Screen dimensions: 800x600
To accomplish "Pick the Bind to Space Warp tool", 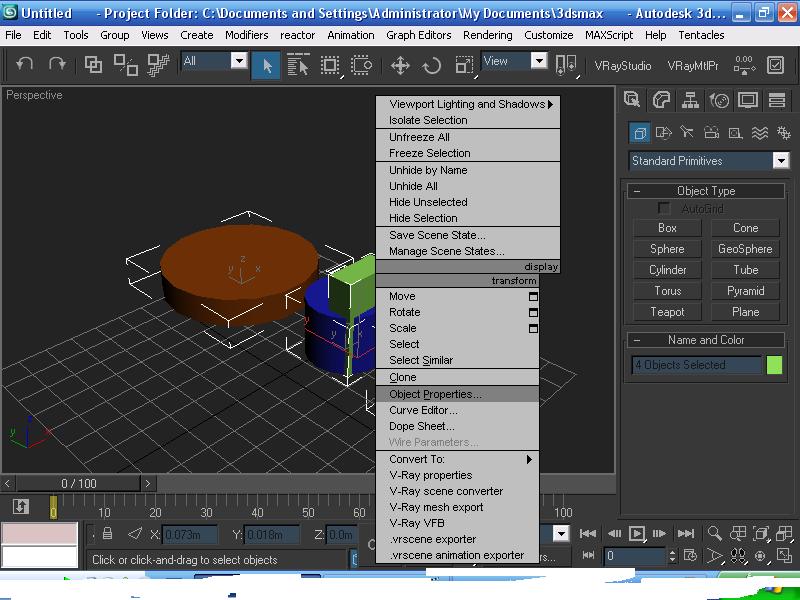I will coord(158,65).
